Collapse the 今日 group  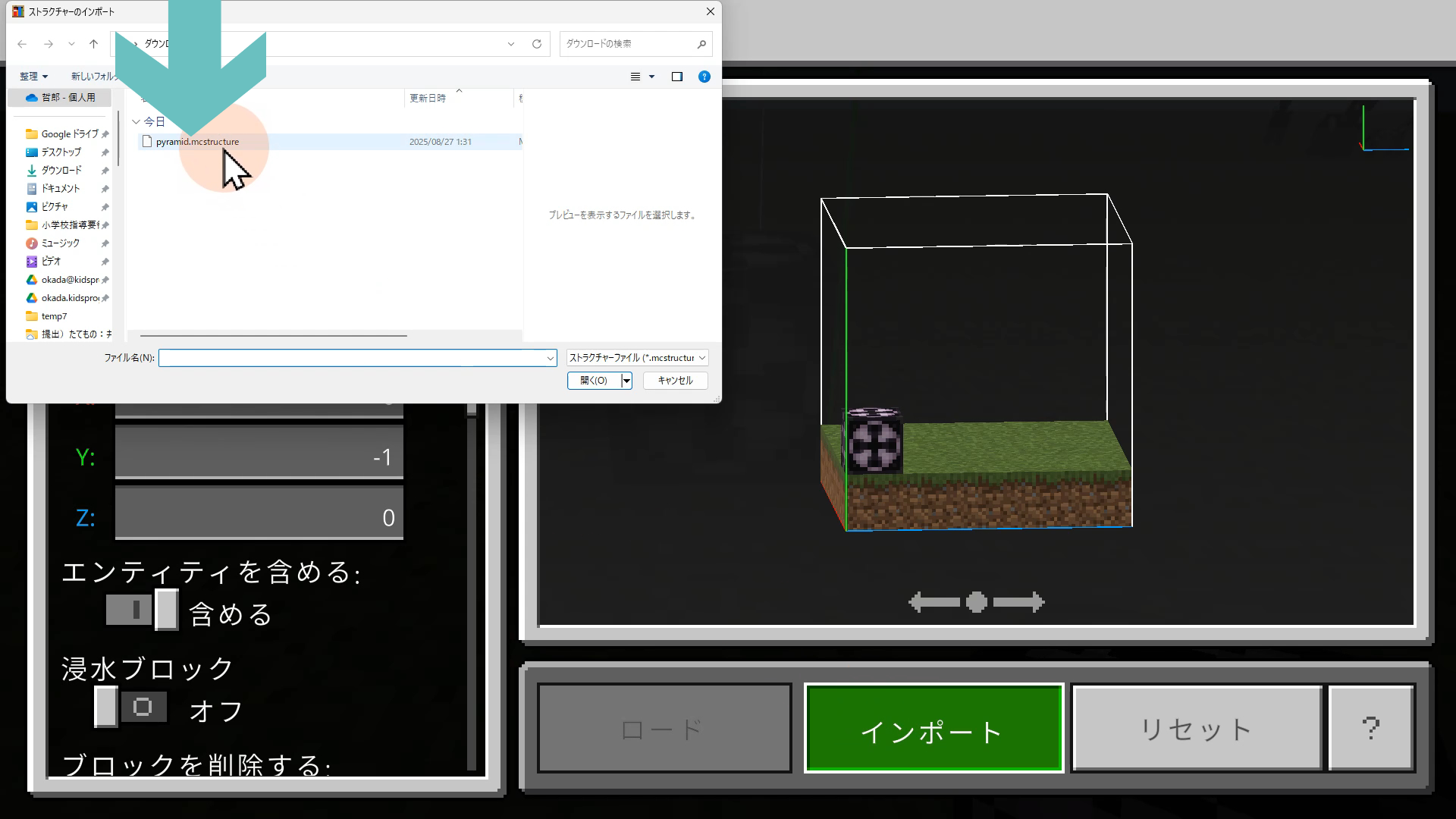point(136,121)
